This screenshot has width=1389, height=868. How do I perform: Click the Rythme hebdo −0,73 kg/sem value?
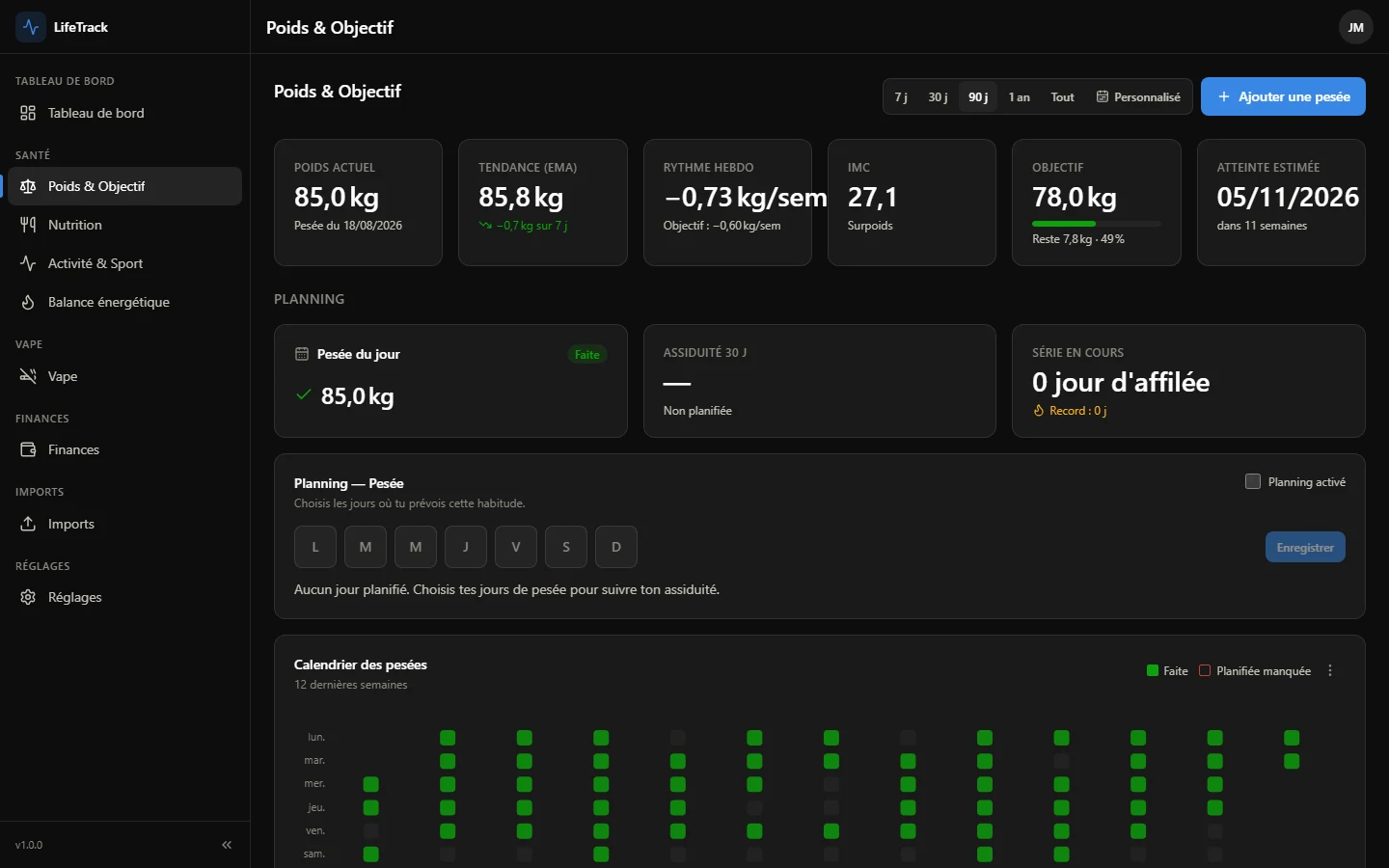[x=746, y=198]
